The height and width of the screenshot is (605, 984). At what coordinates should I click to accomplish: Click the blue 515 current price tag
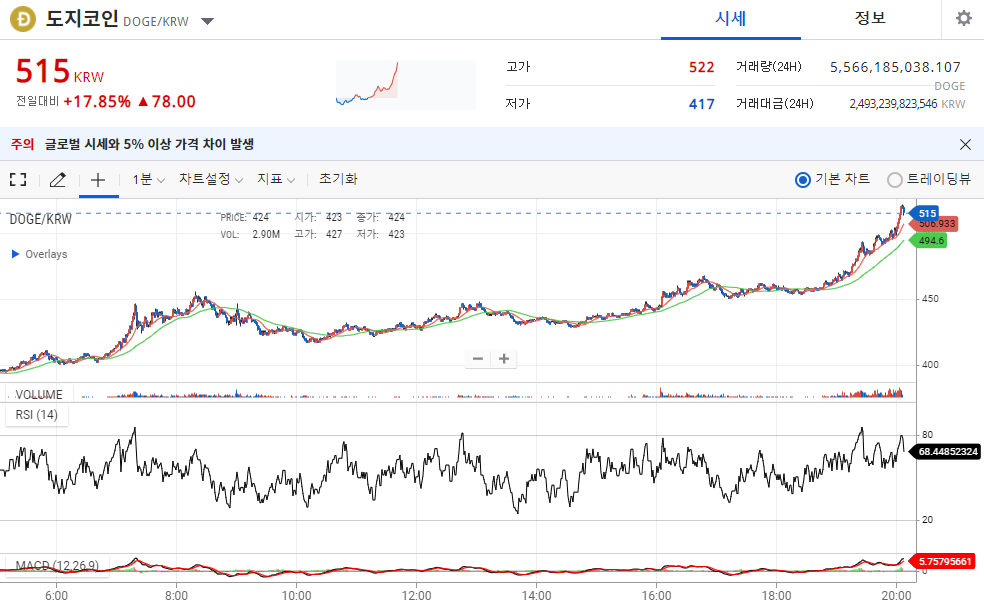click(x=924, y=213)
